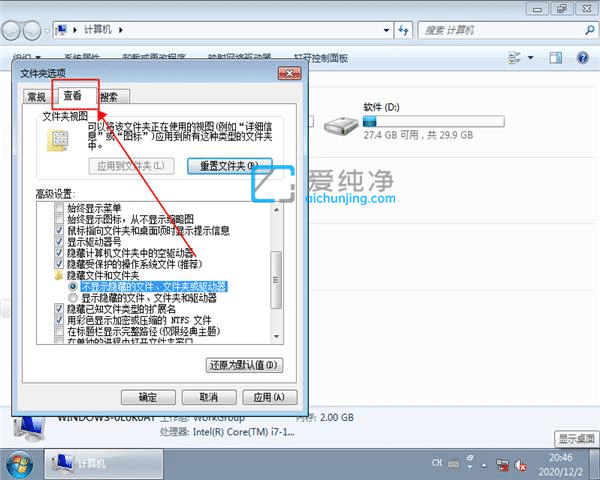Open the address bar history dropdown
The image size is (600, 480).
386,30
